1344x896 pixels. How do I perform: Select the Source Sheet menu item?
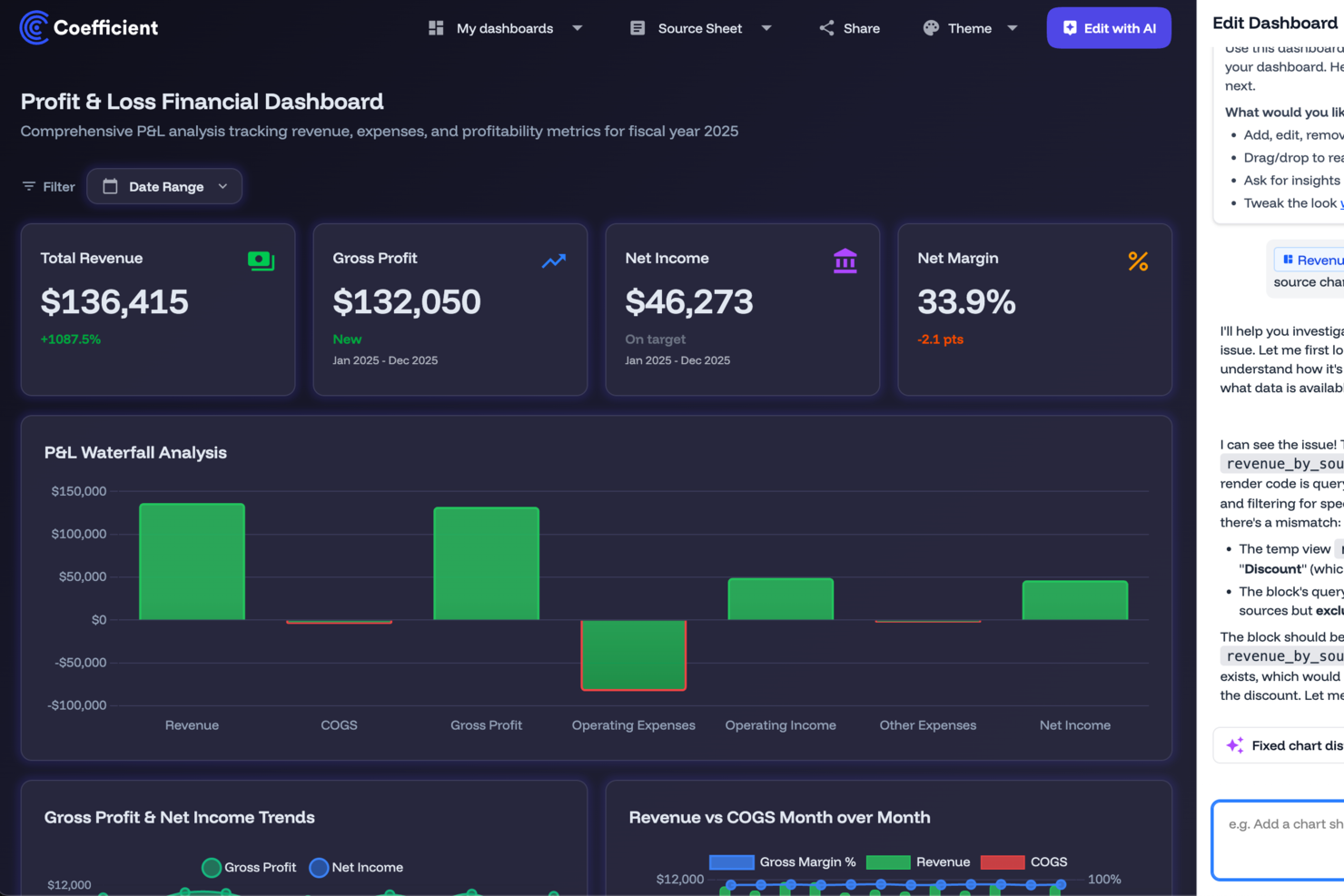pos(700,28)
